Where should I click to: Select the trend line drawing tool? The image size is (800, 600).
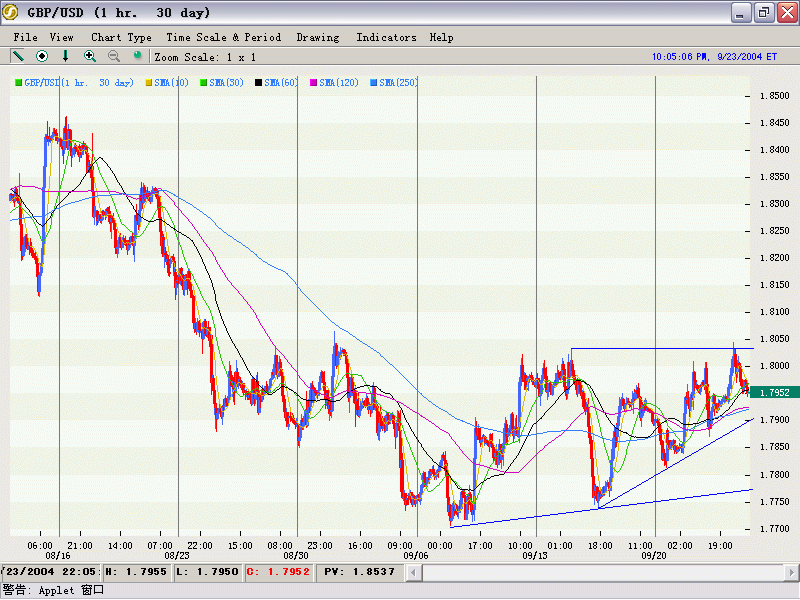[x=18, y=57]
